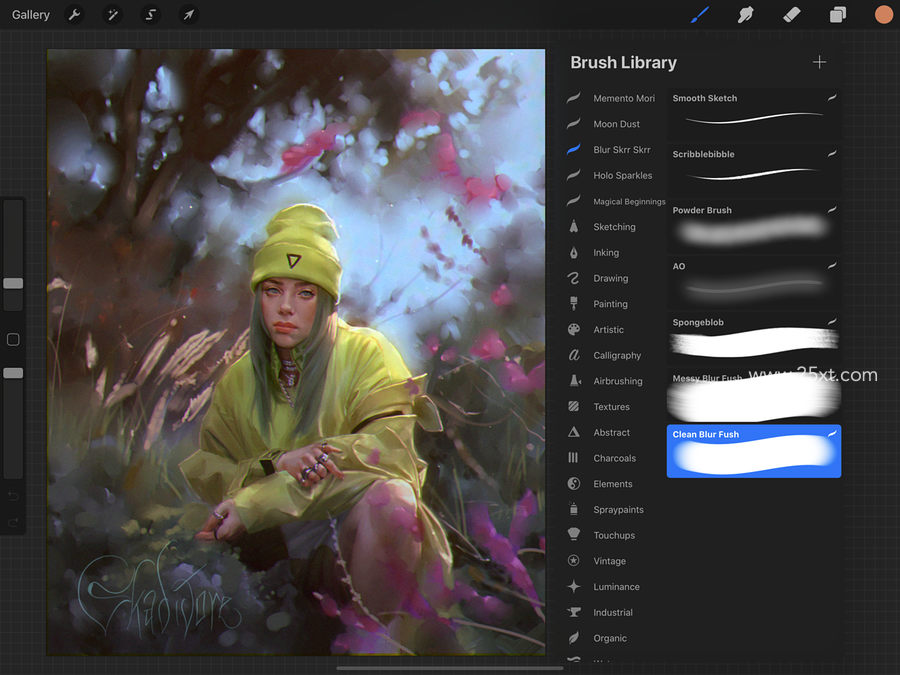This screenshot has height=675, width=900.
Task: Select the Messy Blur Fush brush
Action: (754, 394)
